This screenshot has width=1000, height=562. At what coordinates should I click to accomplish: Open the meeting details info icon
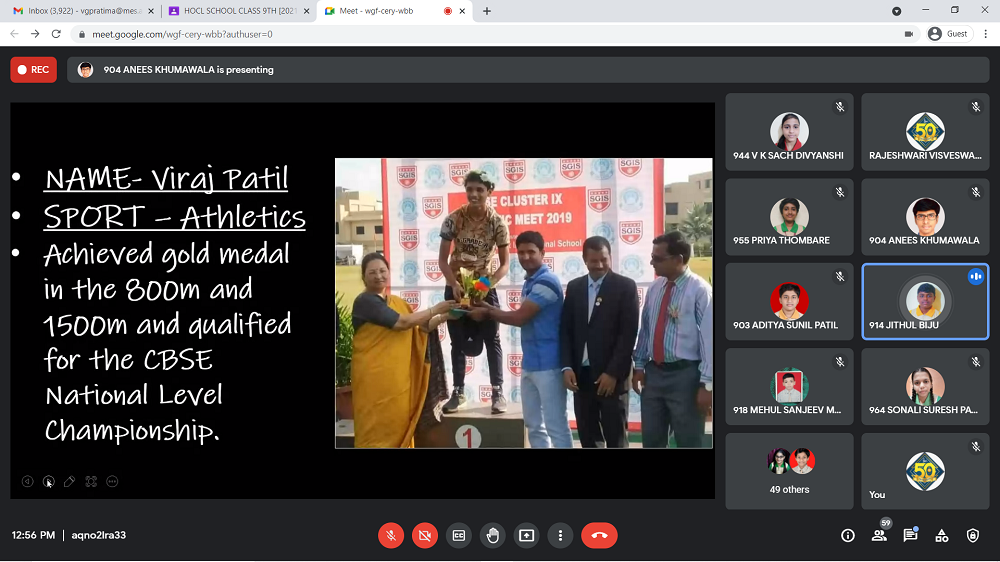848,536
